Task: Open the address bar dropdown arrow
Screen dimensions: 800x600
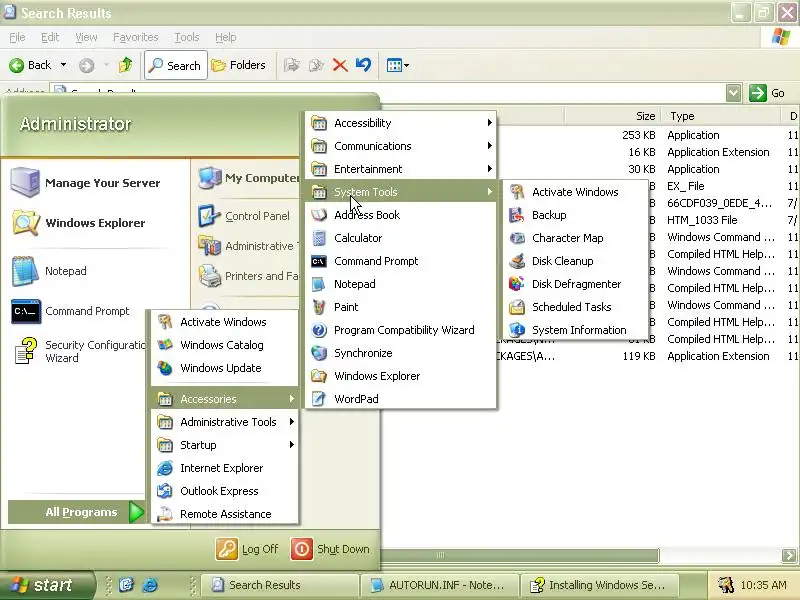Action: 733,93
